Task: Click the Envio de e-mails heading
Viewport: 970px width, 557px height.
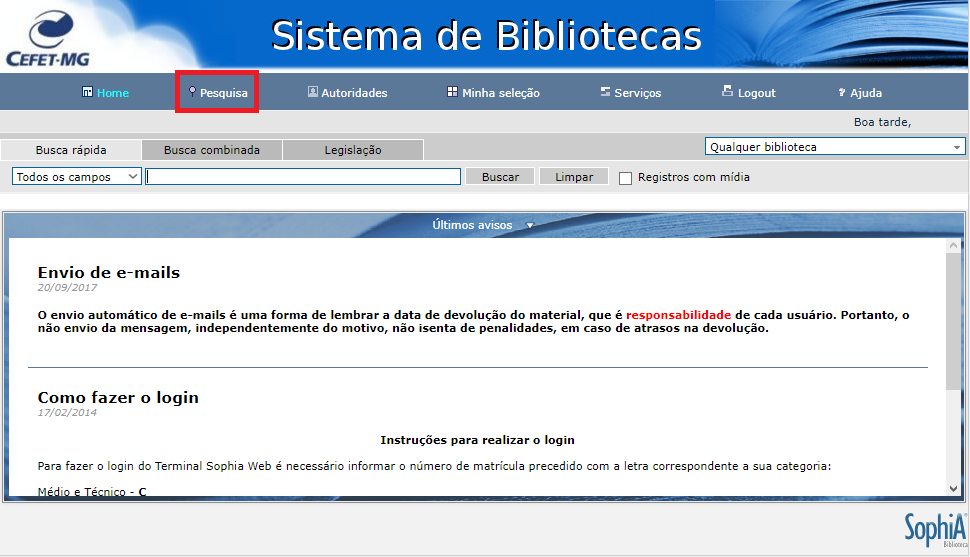Action: coord(109,273)
